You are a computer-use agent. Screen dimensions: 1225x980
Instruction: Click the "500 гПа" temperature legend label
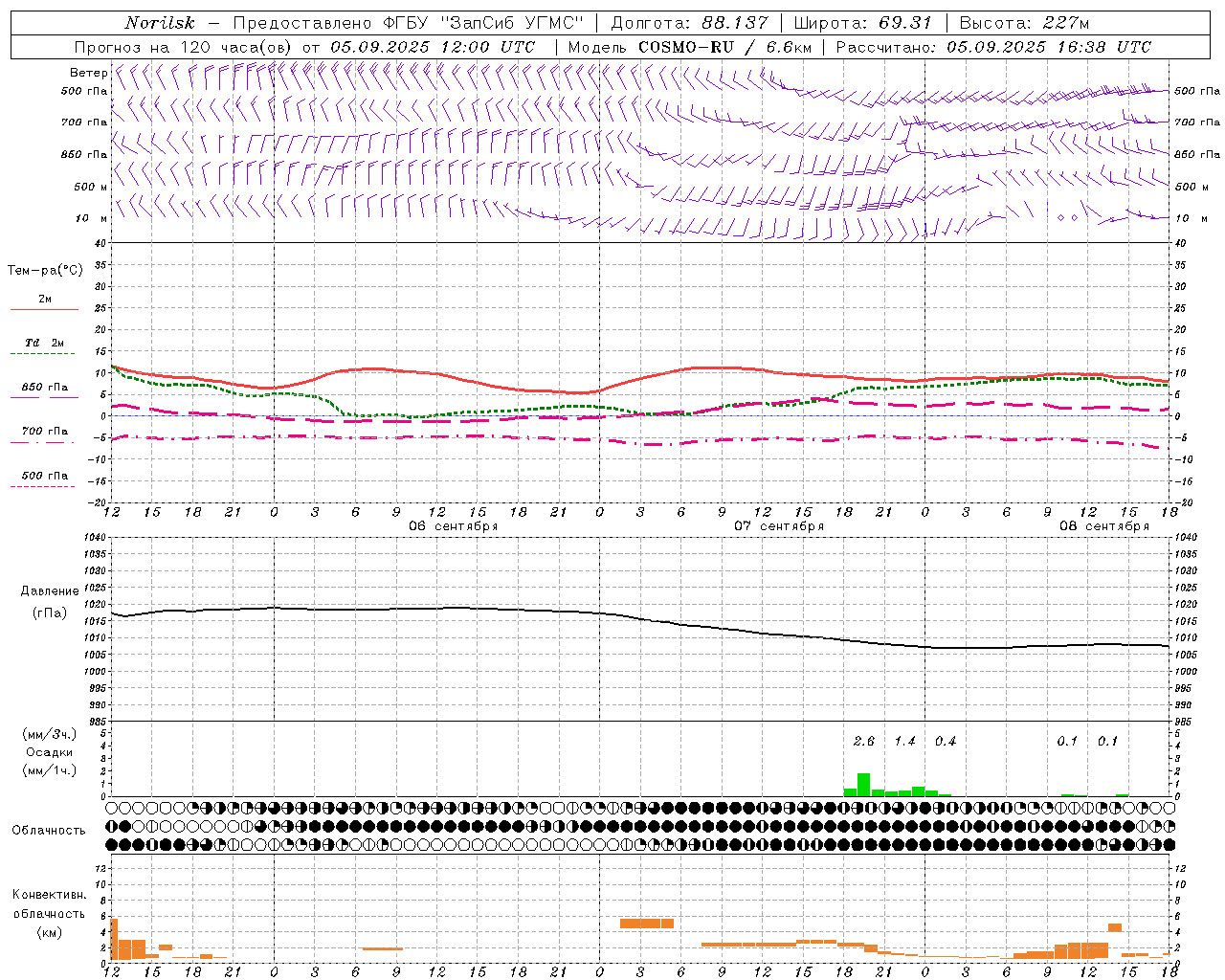tap(45, 476)
